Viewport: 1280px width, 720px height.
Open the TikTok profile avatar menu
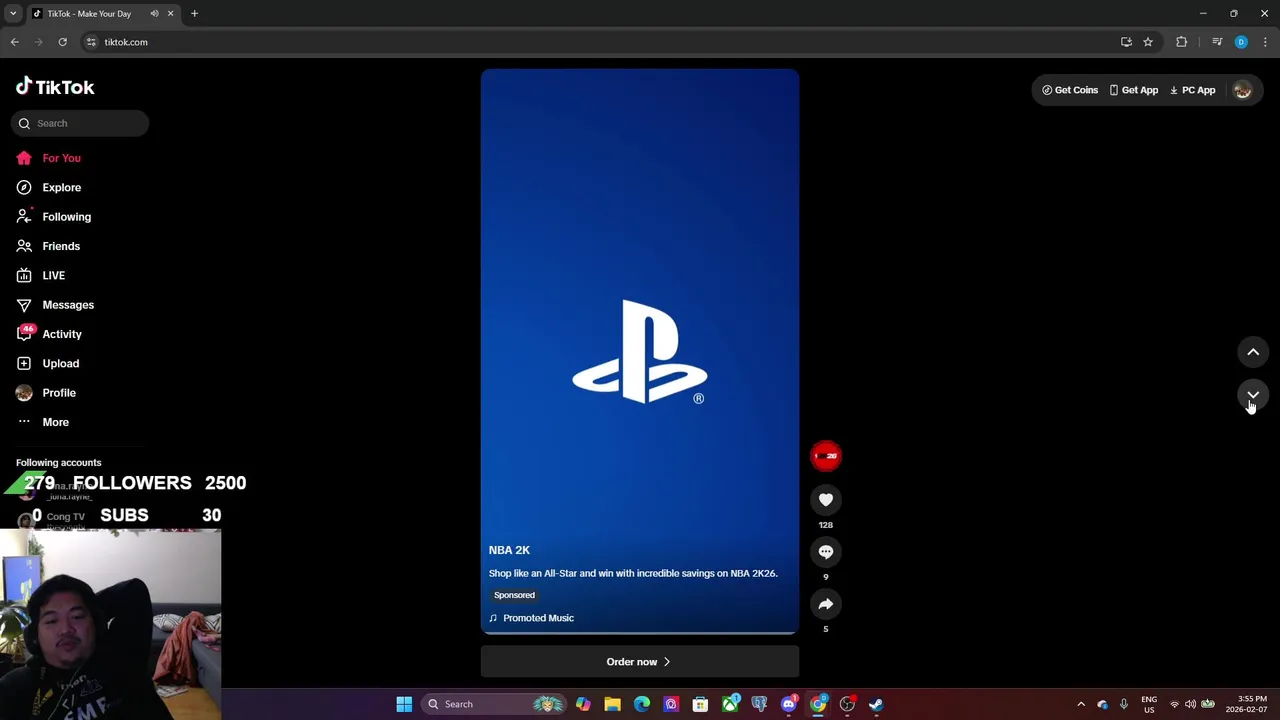(1242, 90)
